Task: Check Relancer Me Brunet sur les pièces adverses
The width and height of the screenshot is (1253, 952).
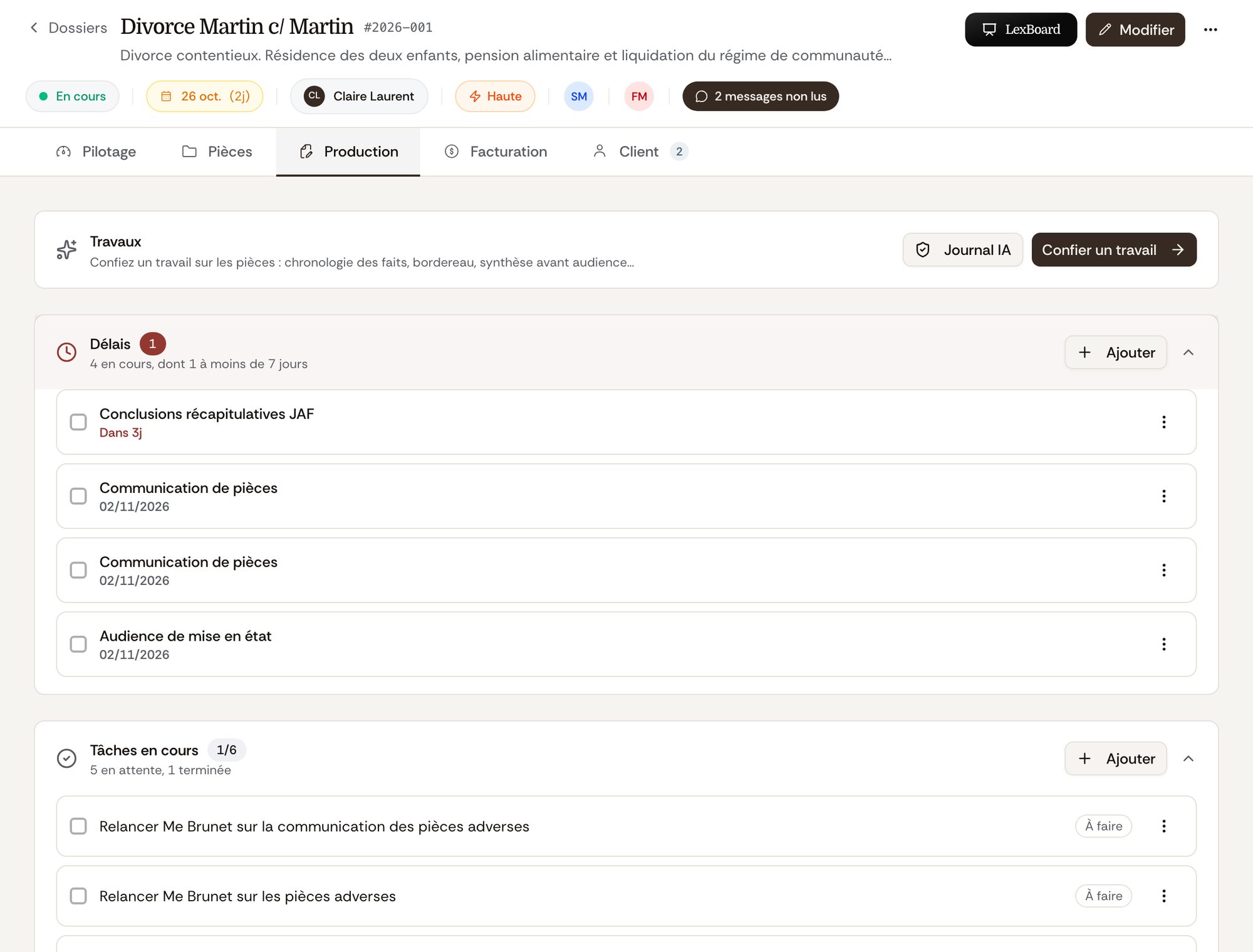Action: click(78, 896)
